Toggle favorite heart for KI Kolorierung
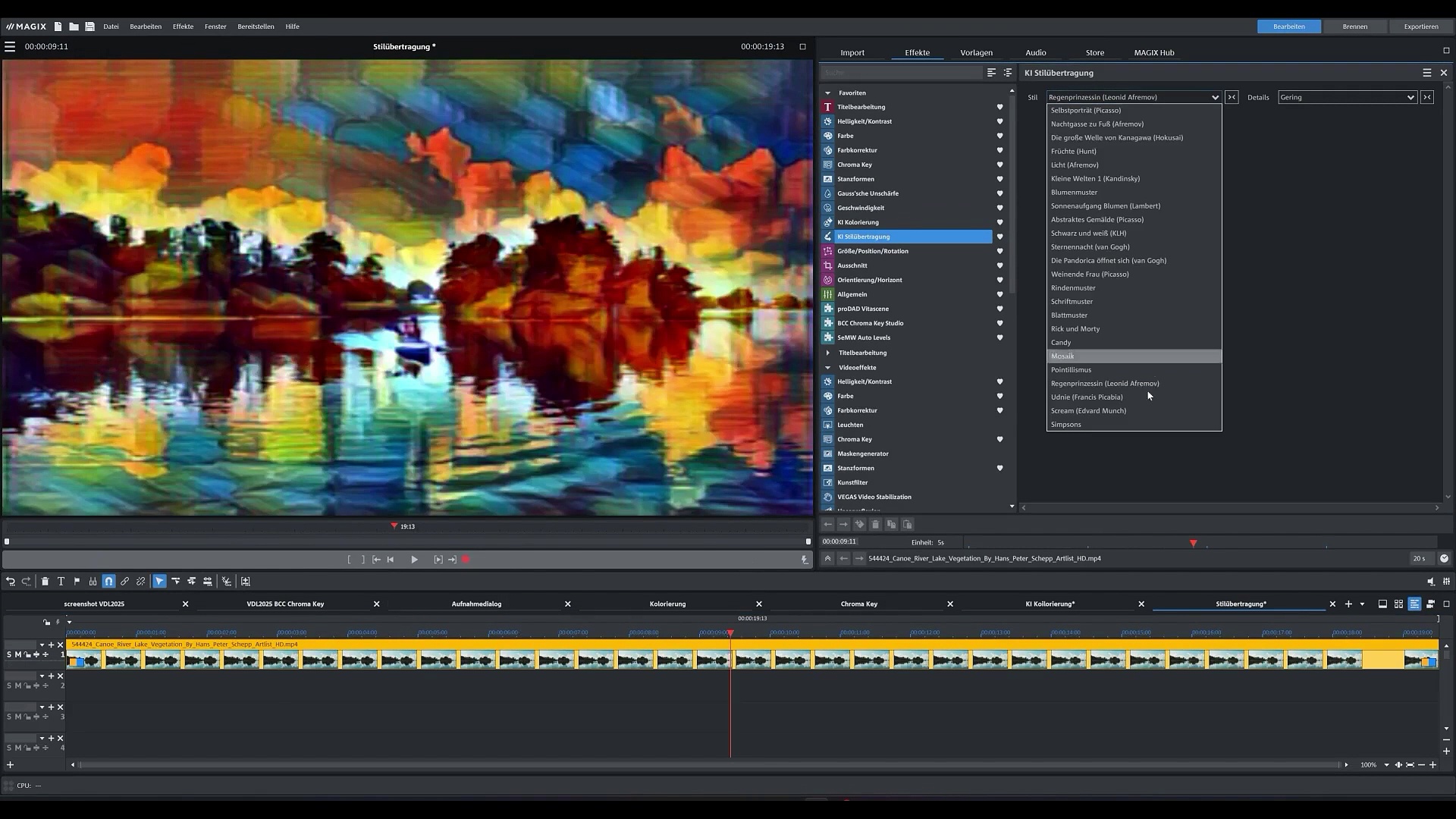The width and height of the screenshot is (1456, 819). click(x=999, y=222)
